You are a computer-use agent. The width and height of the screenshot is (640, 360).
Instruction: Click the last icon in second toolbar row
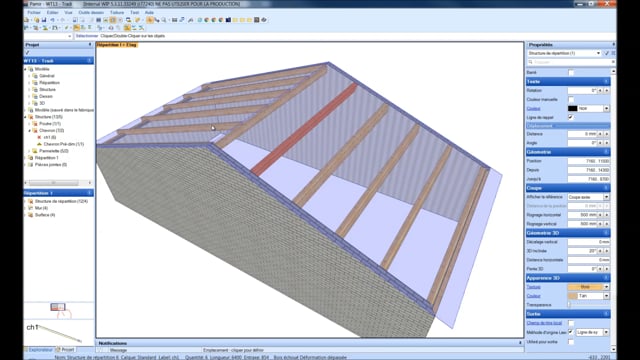141,28
